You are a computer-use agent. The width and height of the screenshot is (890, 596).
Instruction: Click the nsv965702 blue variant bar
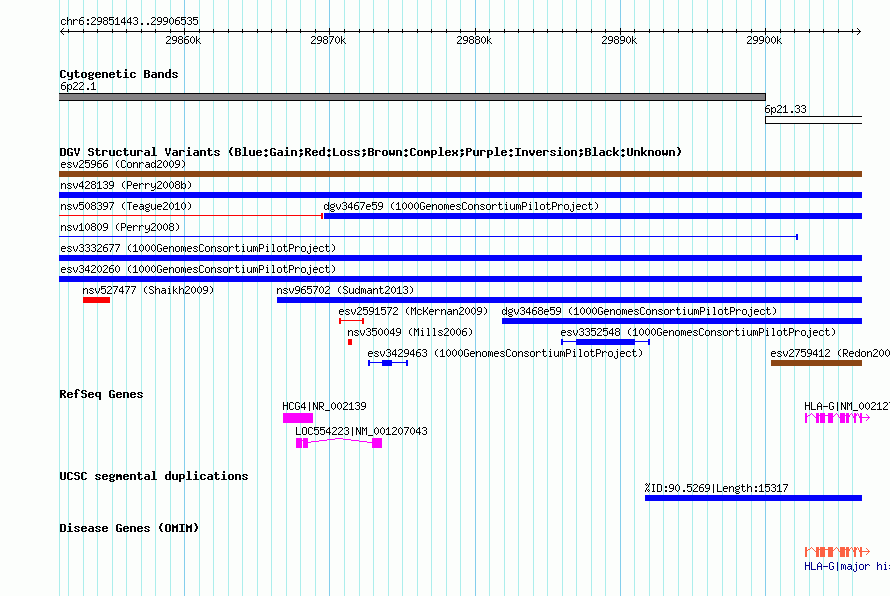pyautogui.click(x=569, y=300)
